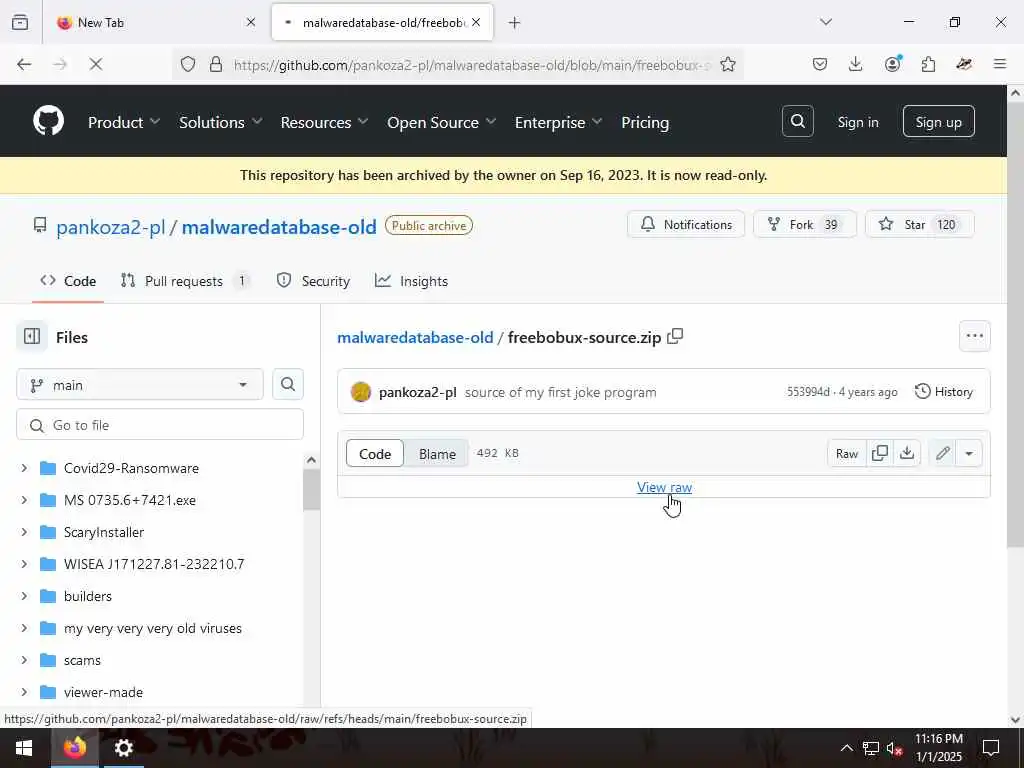Switch to Blame view toggle
This screenshot has width=1024, height=768.
coord(437,454)
